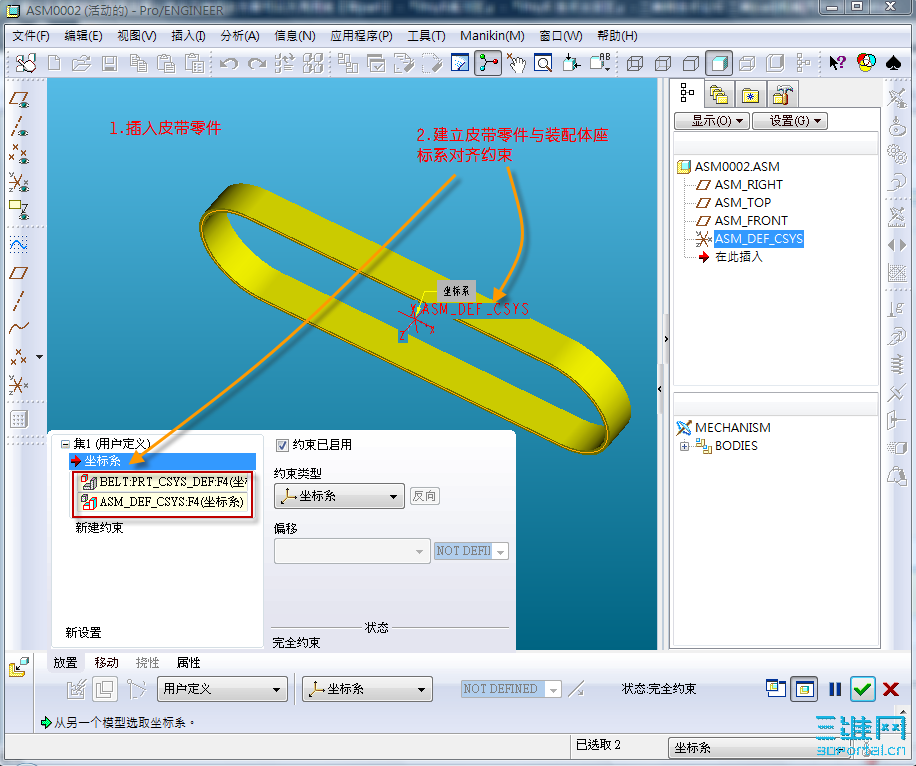Toggle wireframe display mode icon
The image size is (916, 766).
635,63
